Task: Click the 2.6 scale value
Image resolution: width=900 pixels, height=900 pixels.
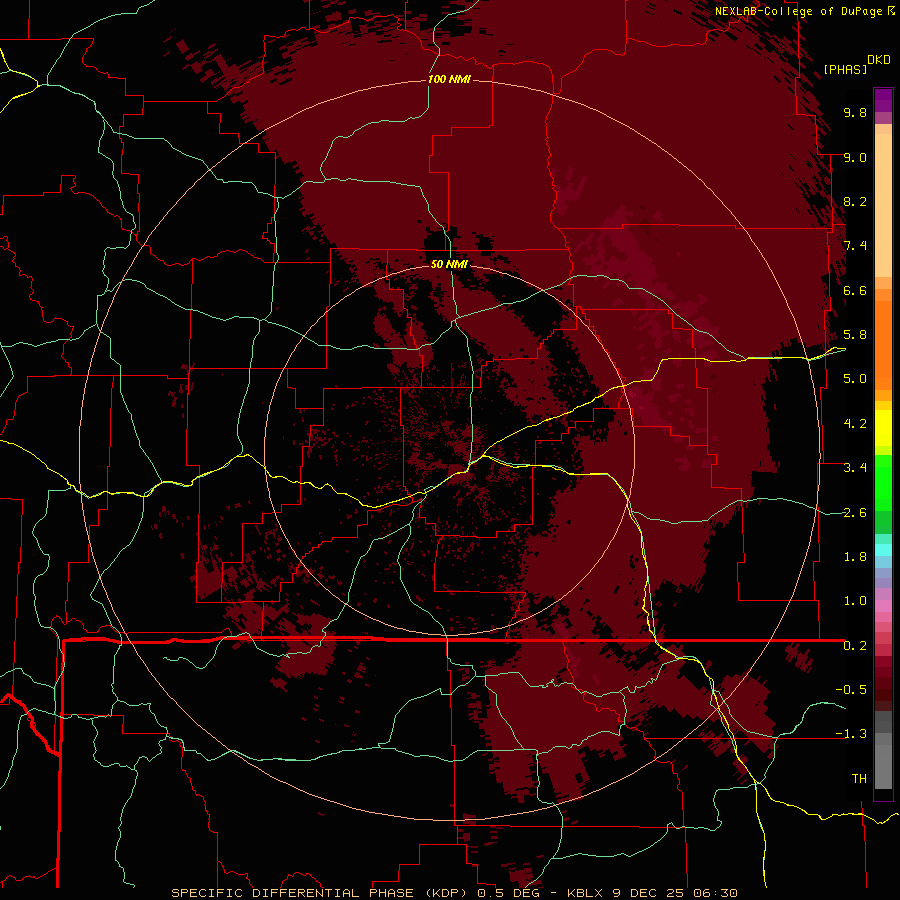Action: pyautogui.click(x=855, y=513)
